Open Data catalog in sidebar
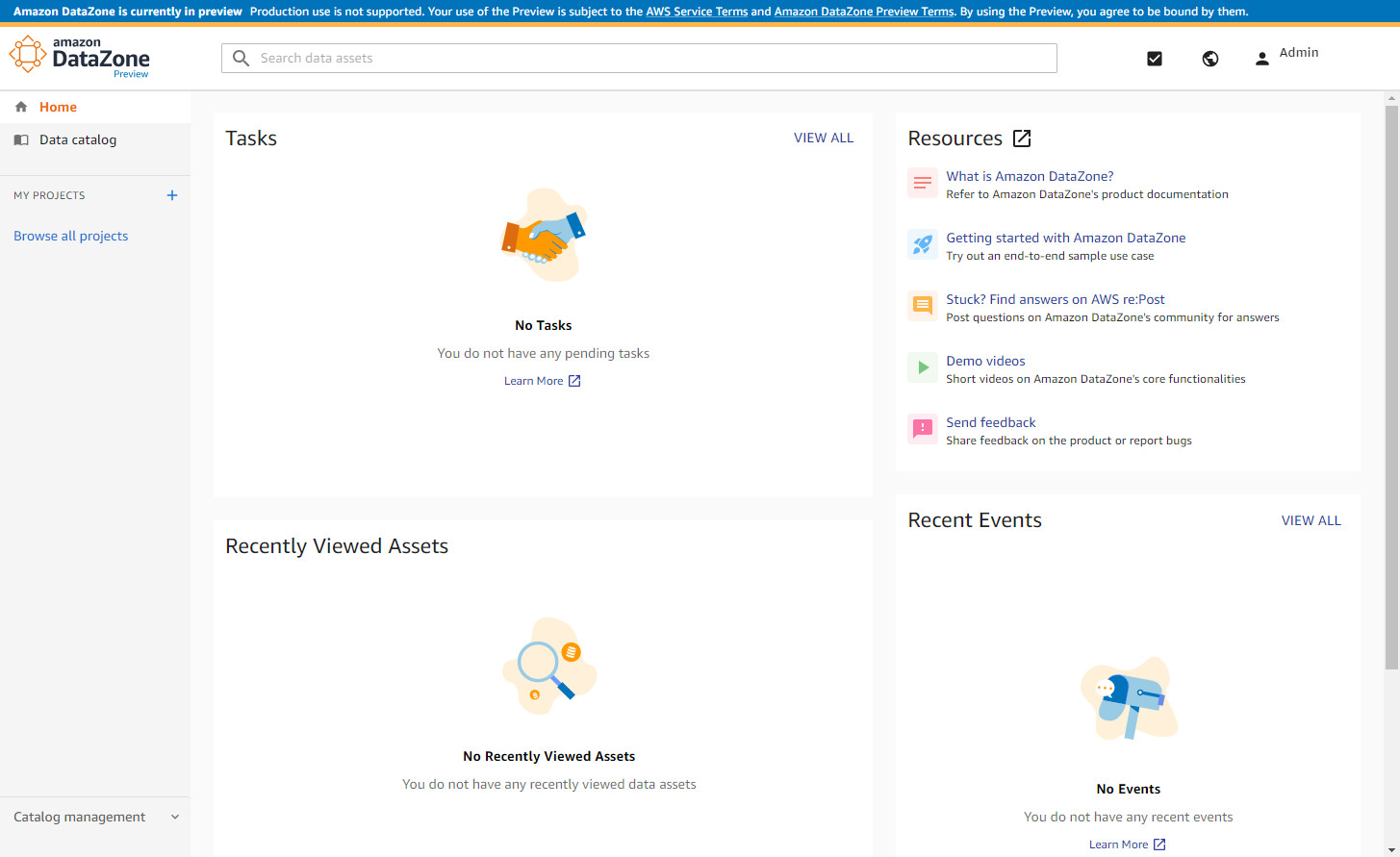Screen dimensions: 1400x857 [x=95, y=139]
